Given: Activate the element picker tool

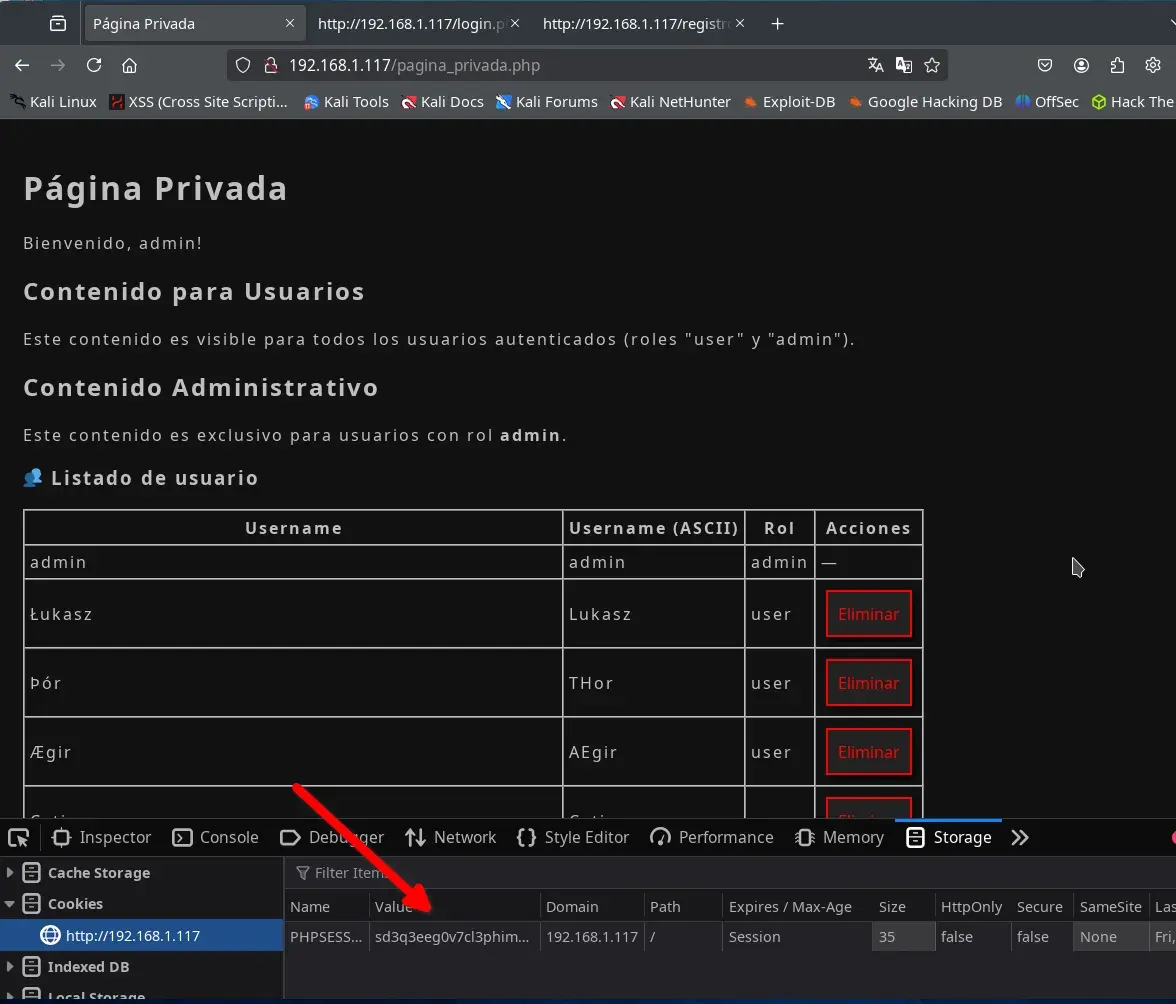Looking at the screenshot, I should (x=19, y=838).
